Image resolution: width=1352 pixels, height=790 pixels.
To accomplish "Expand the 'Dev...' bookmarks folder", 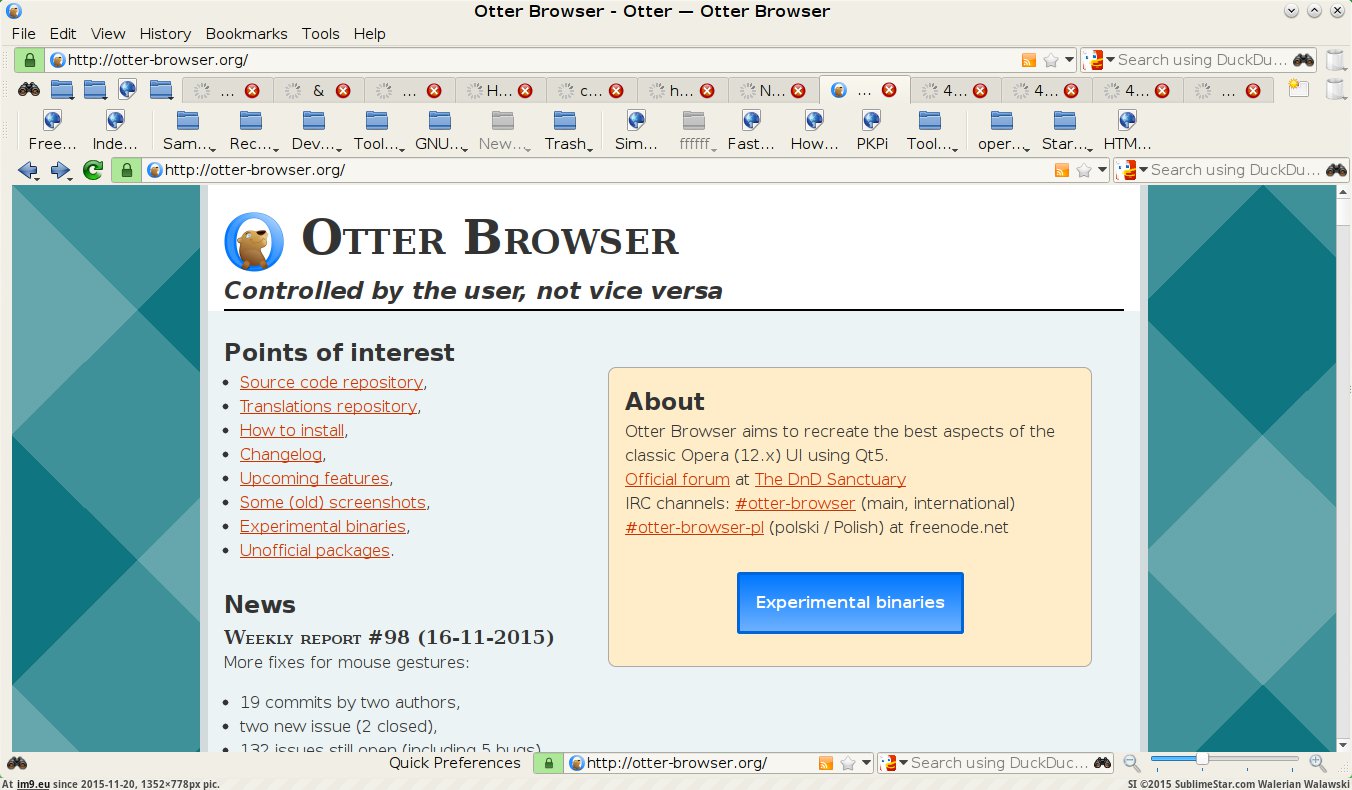I will [314, 131].
